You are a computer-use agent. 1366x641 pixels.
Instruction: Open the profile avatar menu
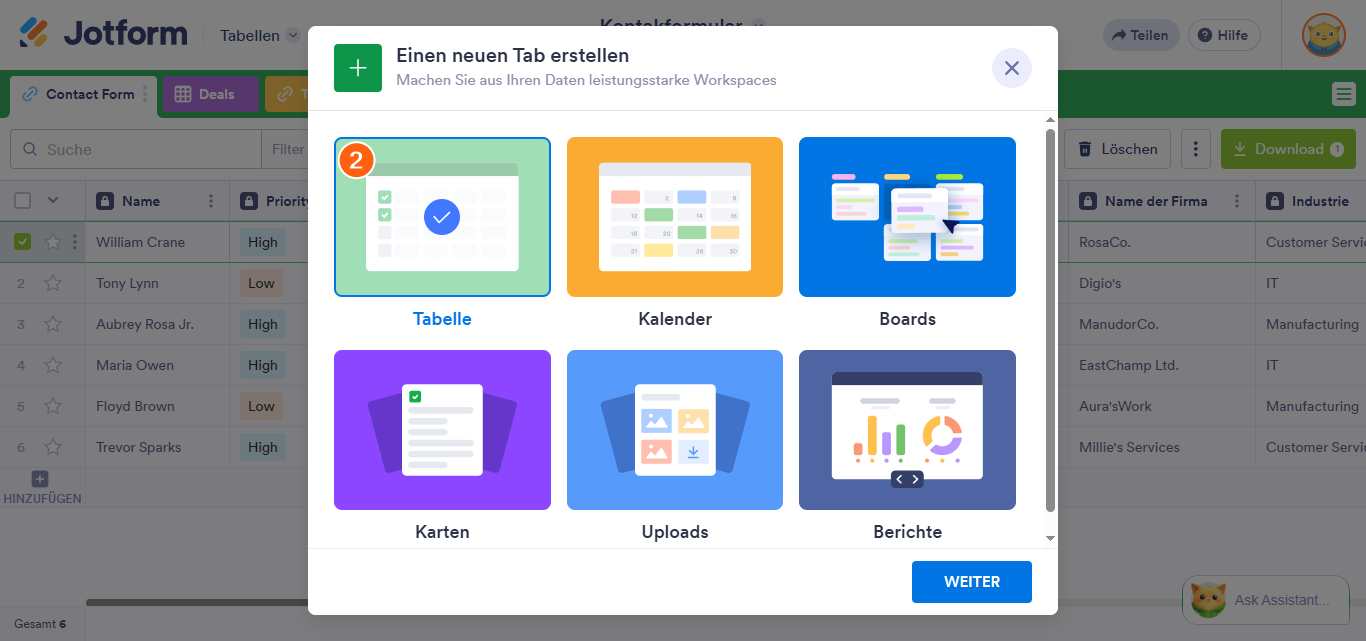pyautogui.click(x=1323, y=36)
